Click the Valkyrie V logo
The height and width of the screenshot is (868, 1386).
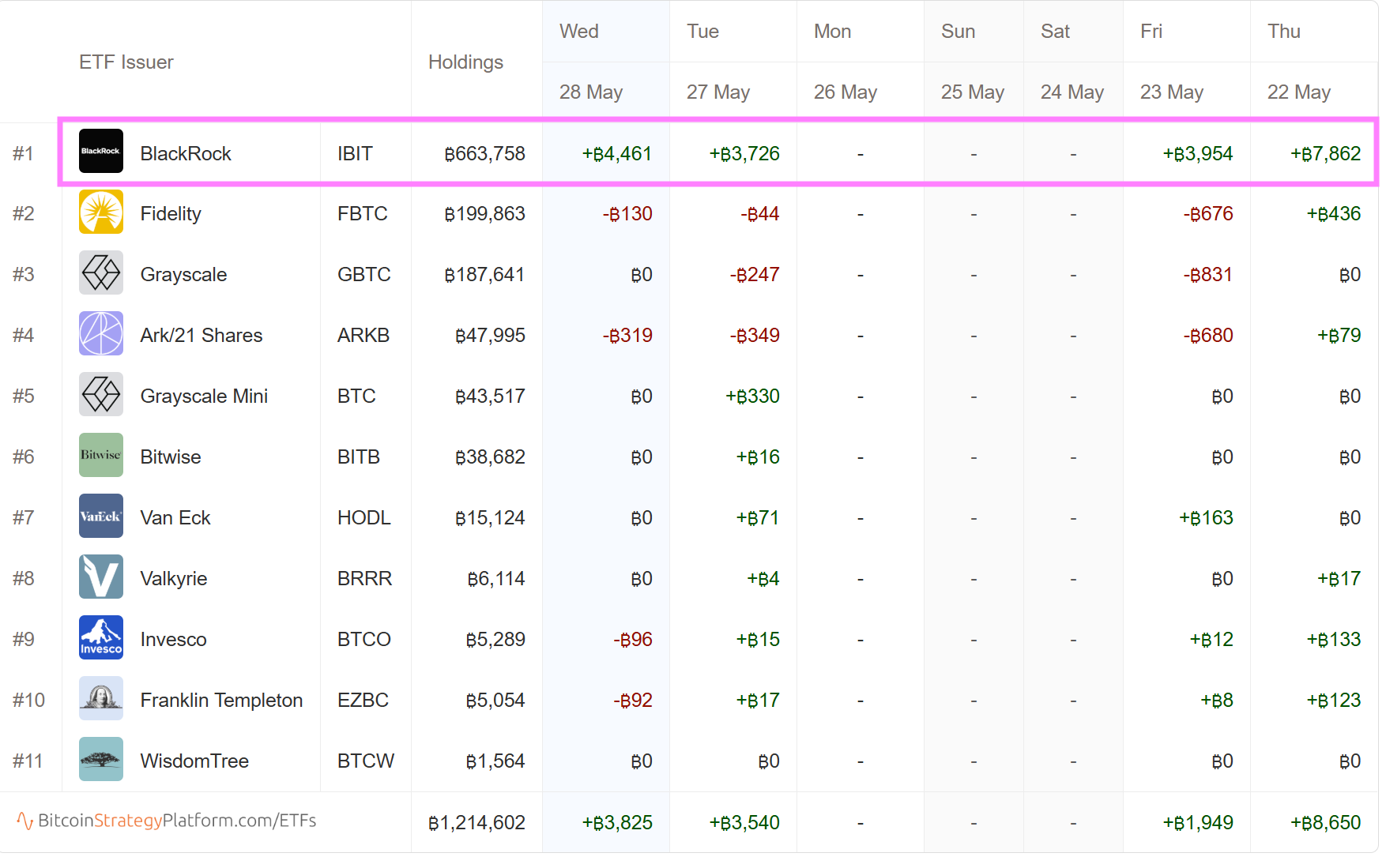[101, 577]
